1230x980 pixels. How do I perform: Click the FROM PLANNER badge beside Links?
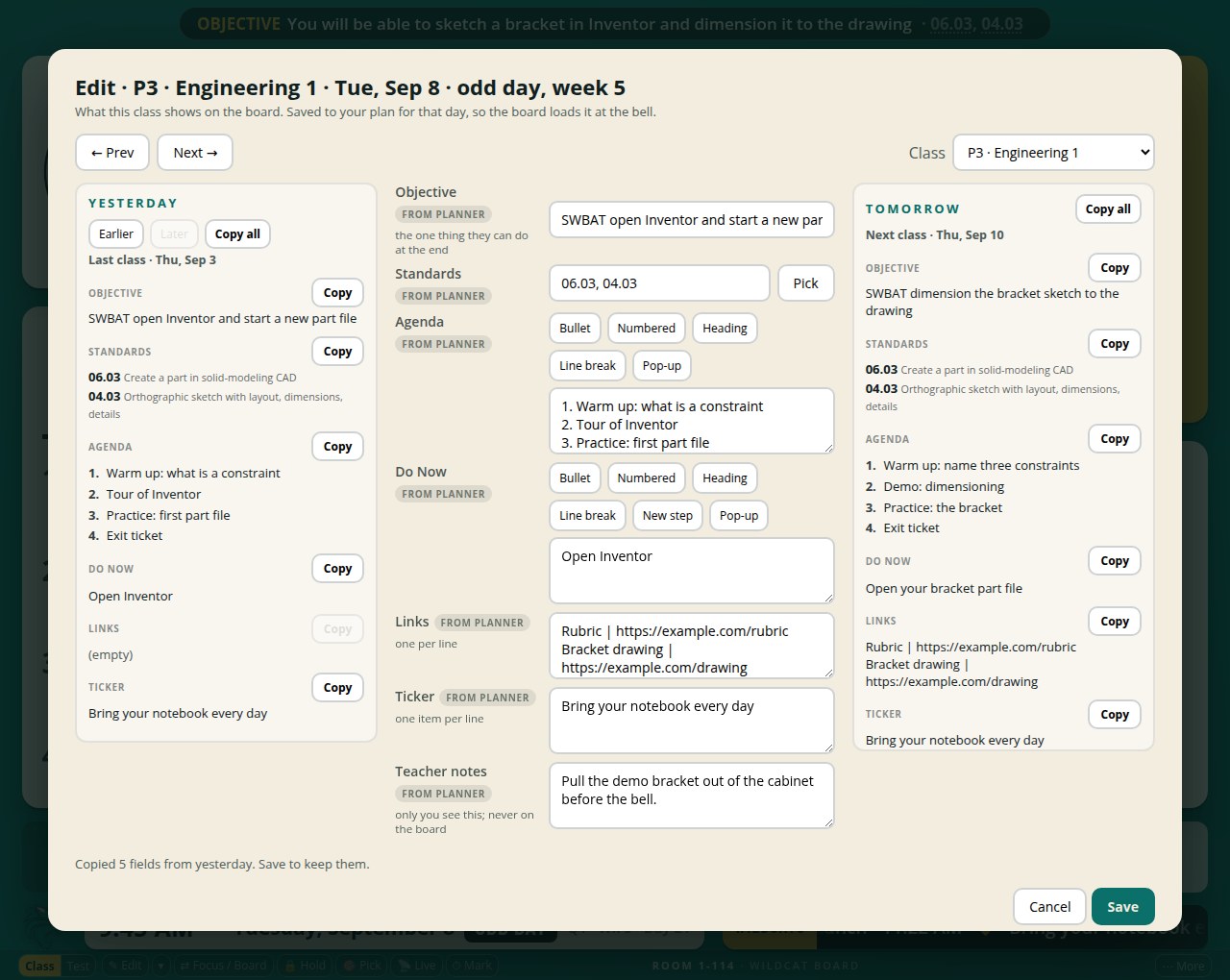click(481, 623)
